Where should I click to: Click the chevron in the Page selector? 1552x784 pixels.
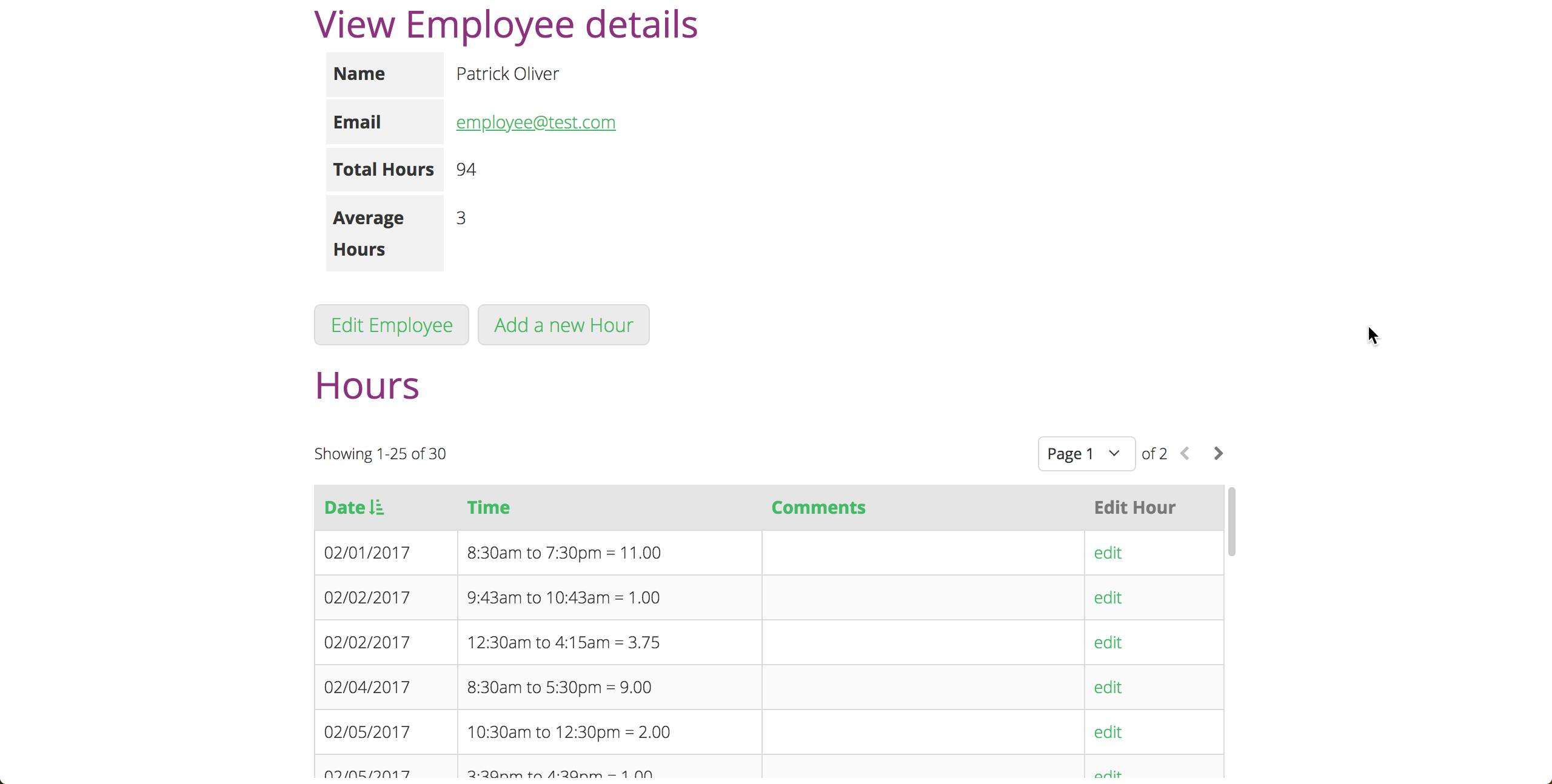pyautogui.click(x=1114, y=453)
